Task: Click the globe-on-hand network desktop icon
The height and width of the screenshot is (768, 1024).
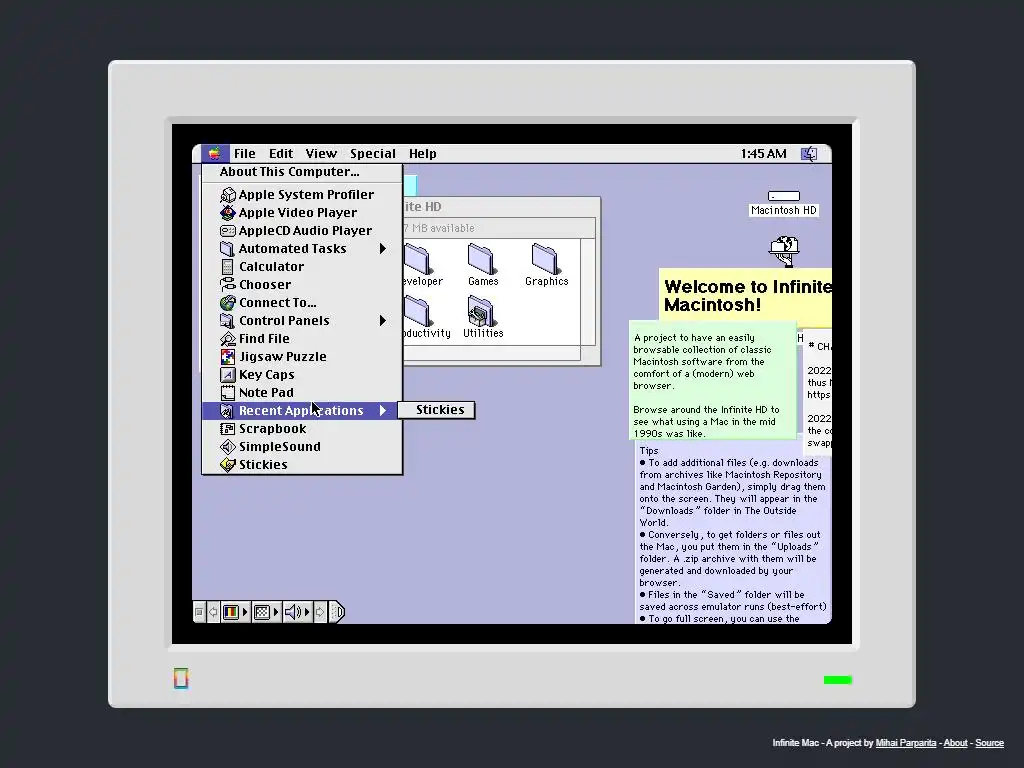Action: pyautogui.click(x=784, y=251)
